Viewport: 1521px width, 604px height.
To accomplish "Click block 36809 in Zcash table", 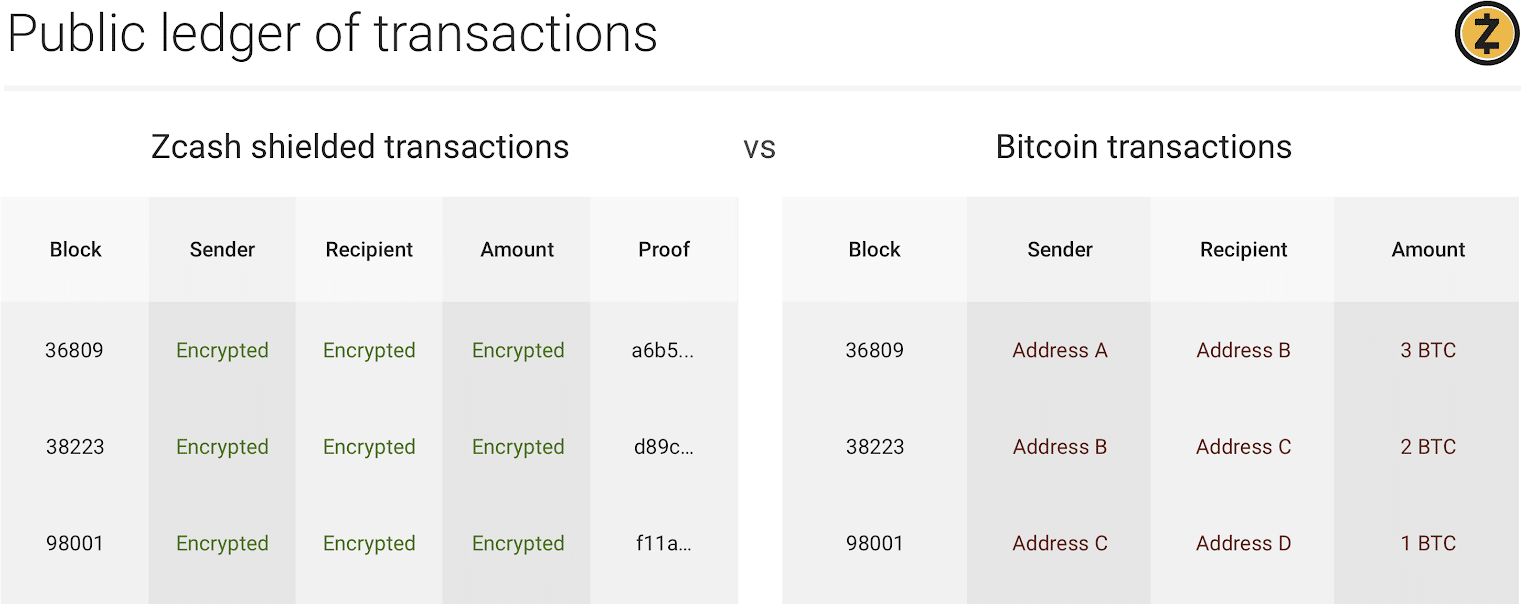I will (74, 351).
